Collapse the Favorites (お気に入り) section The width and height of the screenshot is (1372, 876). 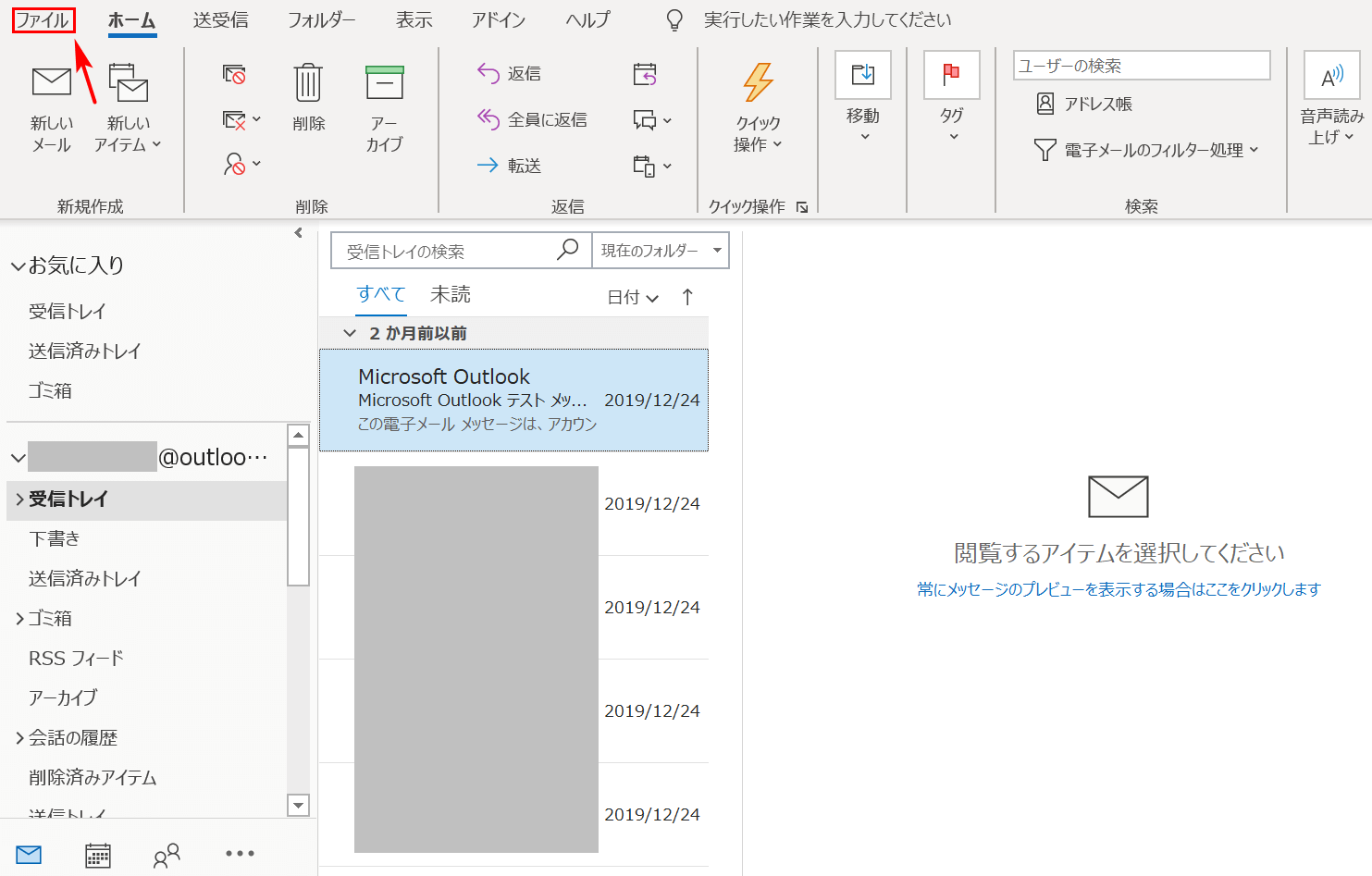click(19, 266)
